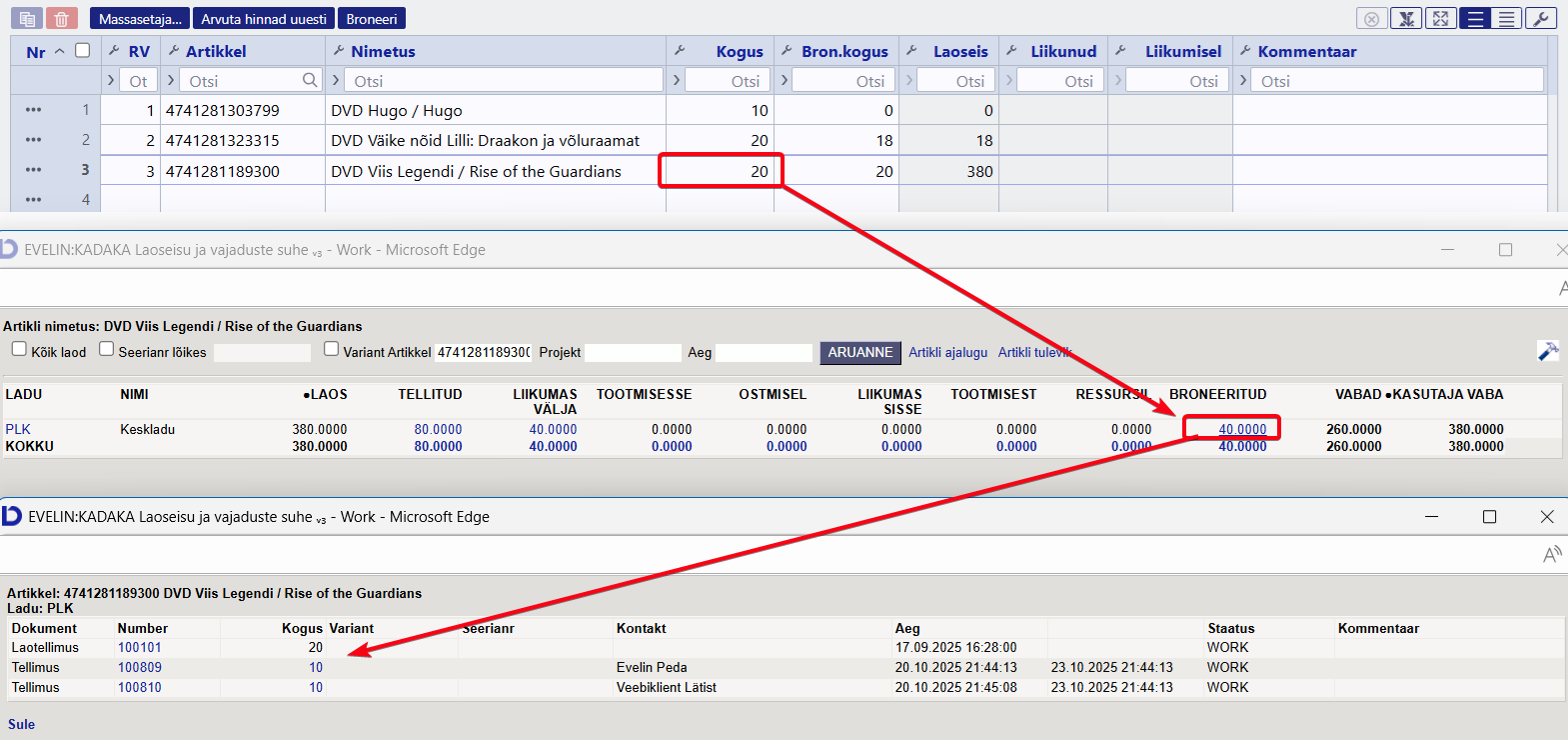The width and height of the screenshot is (1568, 740).
Task: Open table settings wrench icon
Action: point(1540,19)
